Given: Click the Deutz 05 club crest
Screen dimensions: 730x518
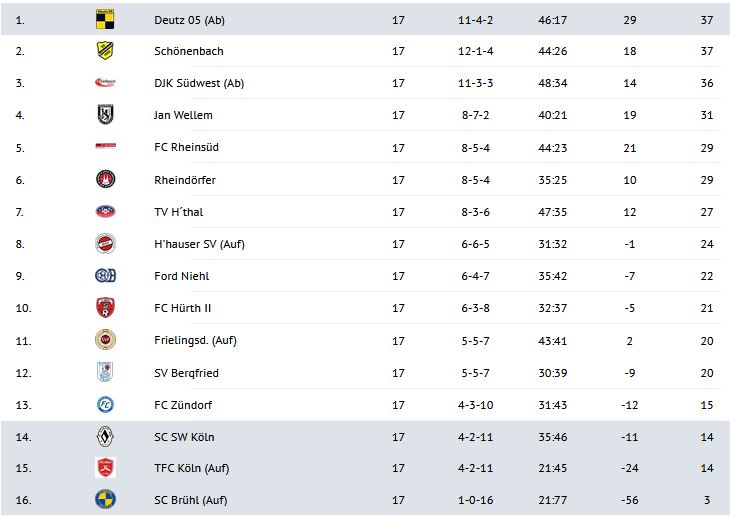Looking at the screenshot, I should coord(106,19).
